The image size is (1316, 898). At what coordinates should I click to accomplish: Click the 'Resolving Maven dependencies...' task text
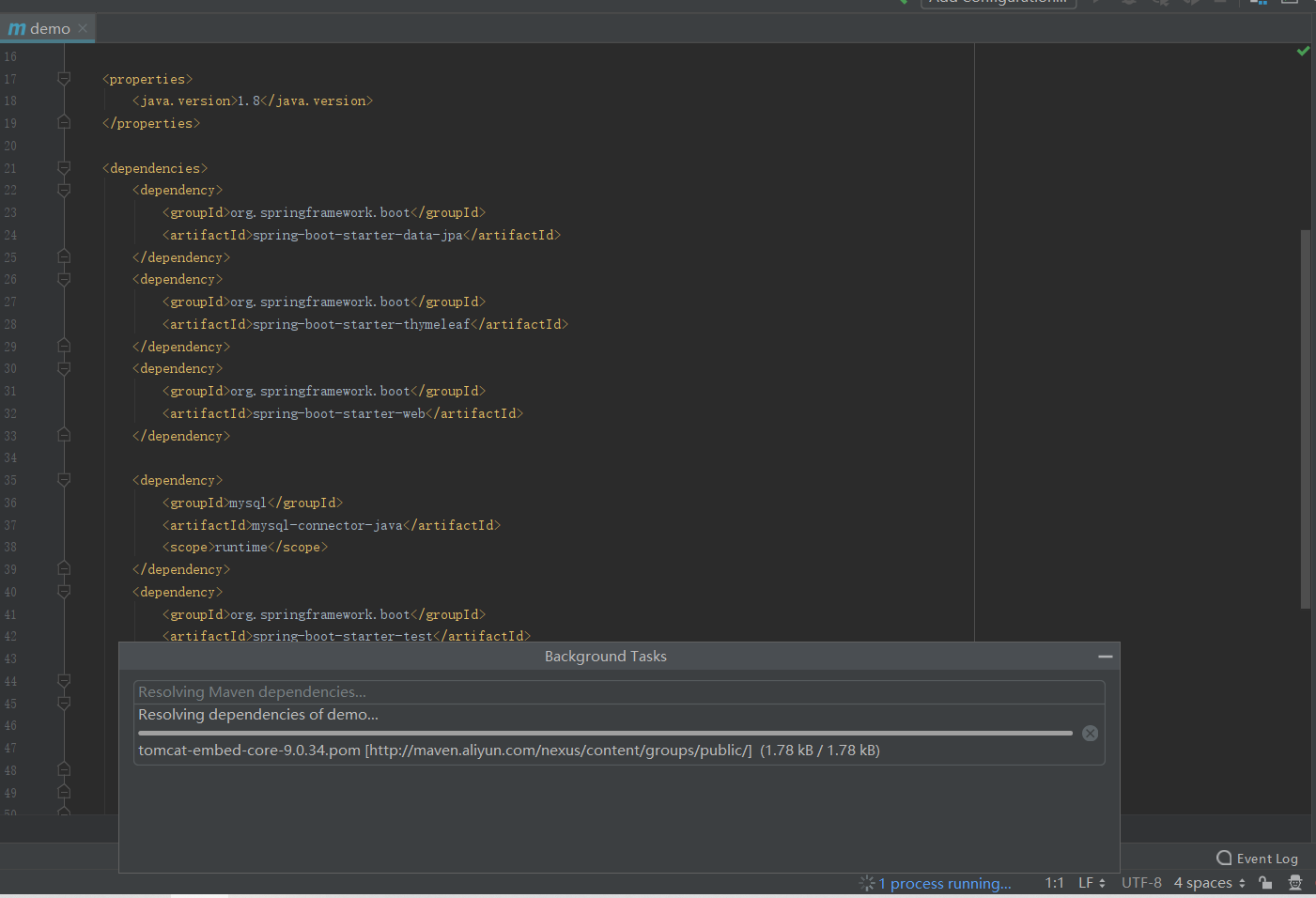[x=253, y=692]
